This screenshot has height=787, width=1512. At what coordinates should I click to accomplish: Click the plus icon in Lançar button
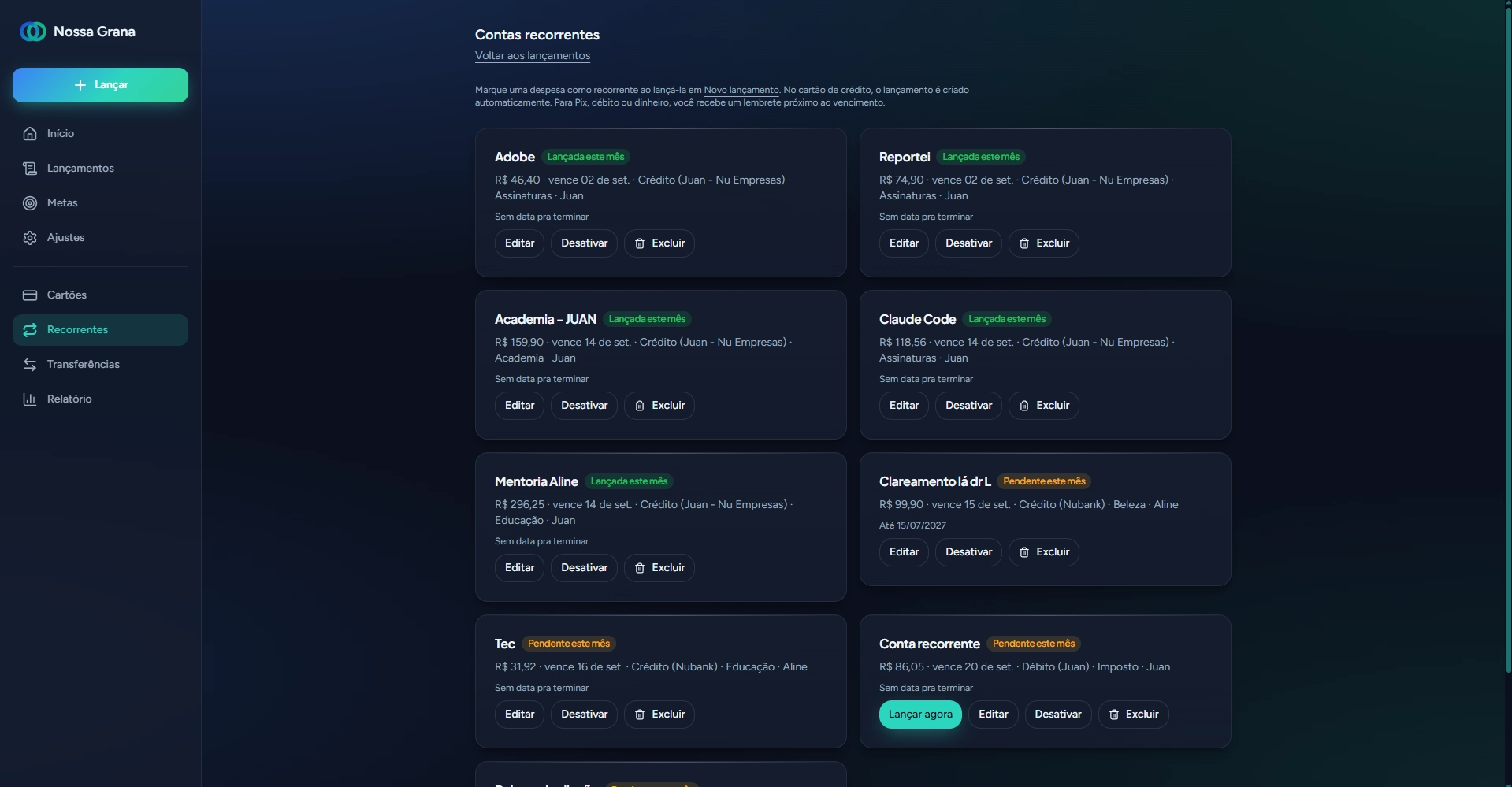tap(80, 85)
